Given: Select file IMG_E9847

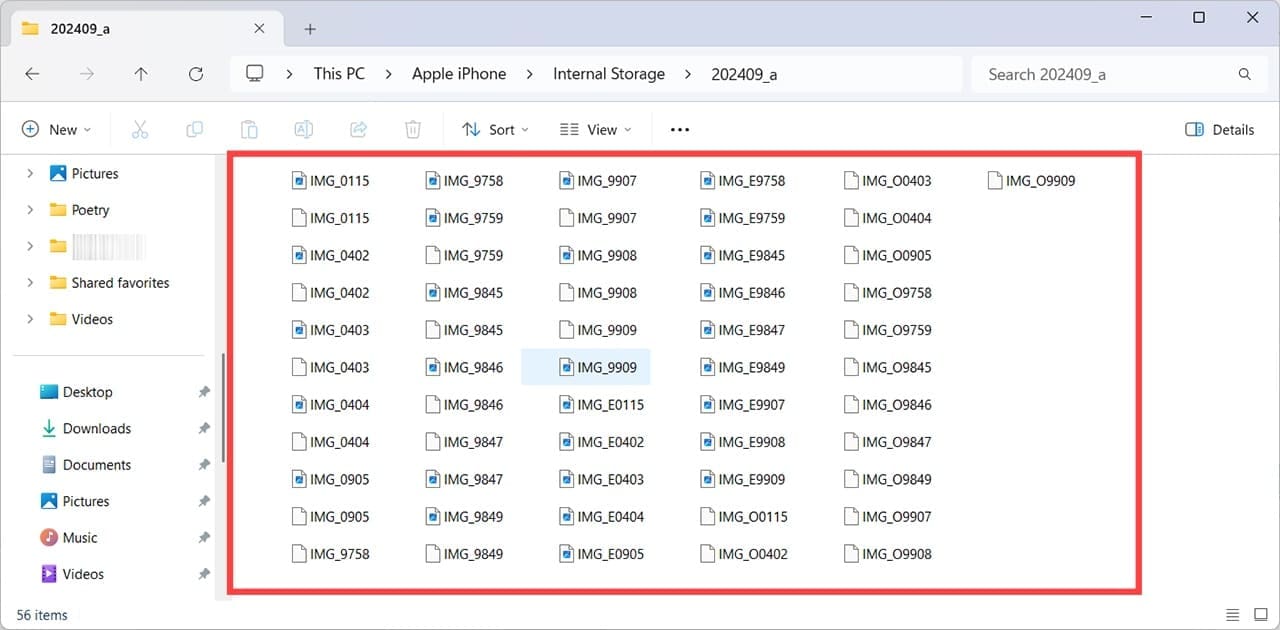Looking at the screenshot, I should pyautogui.click(x=742, y=330).
